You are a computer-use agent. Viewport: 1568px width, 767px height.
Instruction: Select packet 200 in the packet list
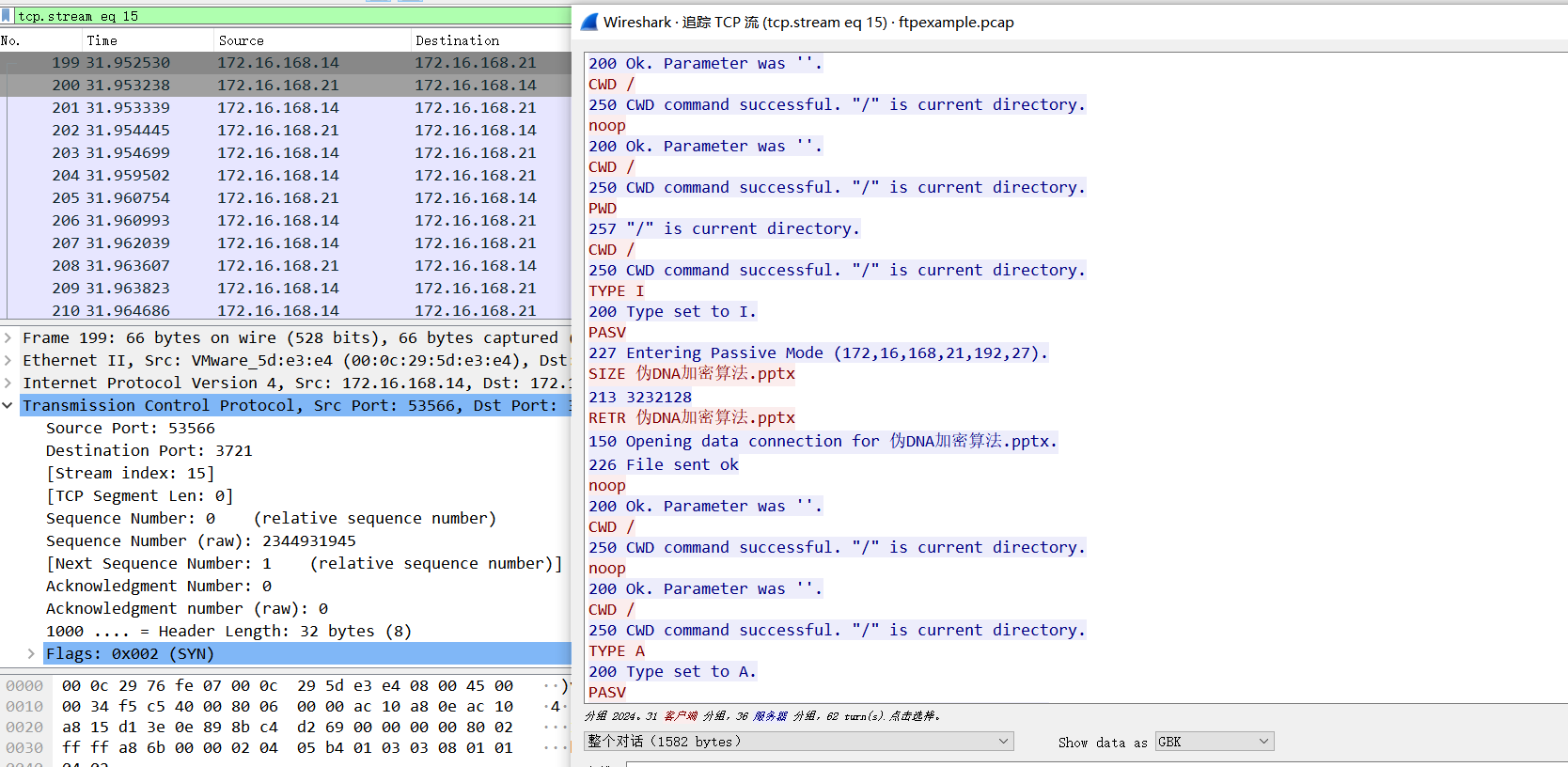coord(286,86)
